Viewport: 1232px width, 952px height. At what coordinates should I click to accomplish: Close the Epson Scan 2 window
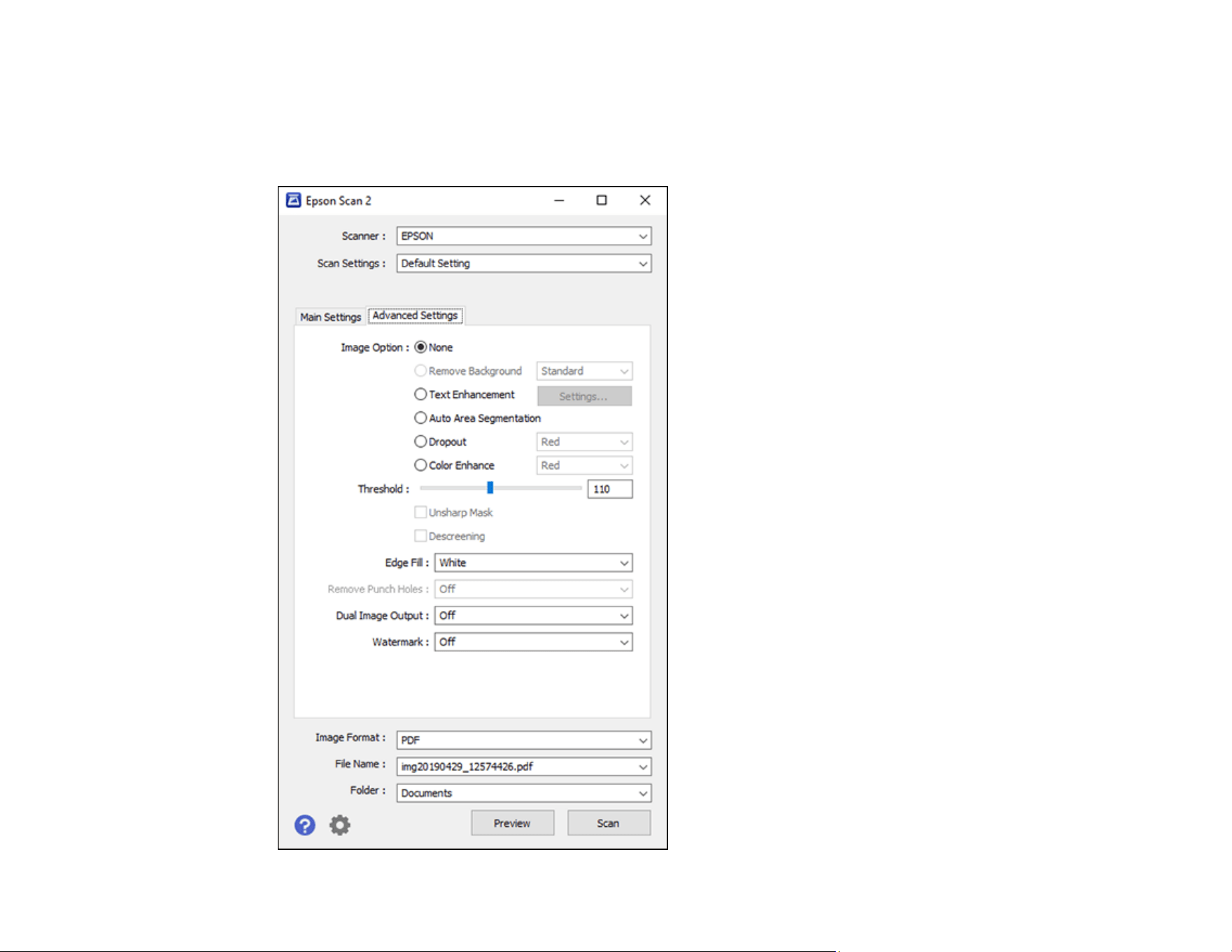(645, 201)
